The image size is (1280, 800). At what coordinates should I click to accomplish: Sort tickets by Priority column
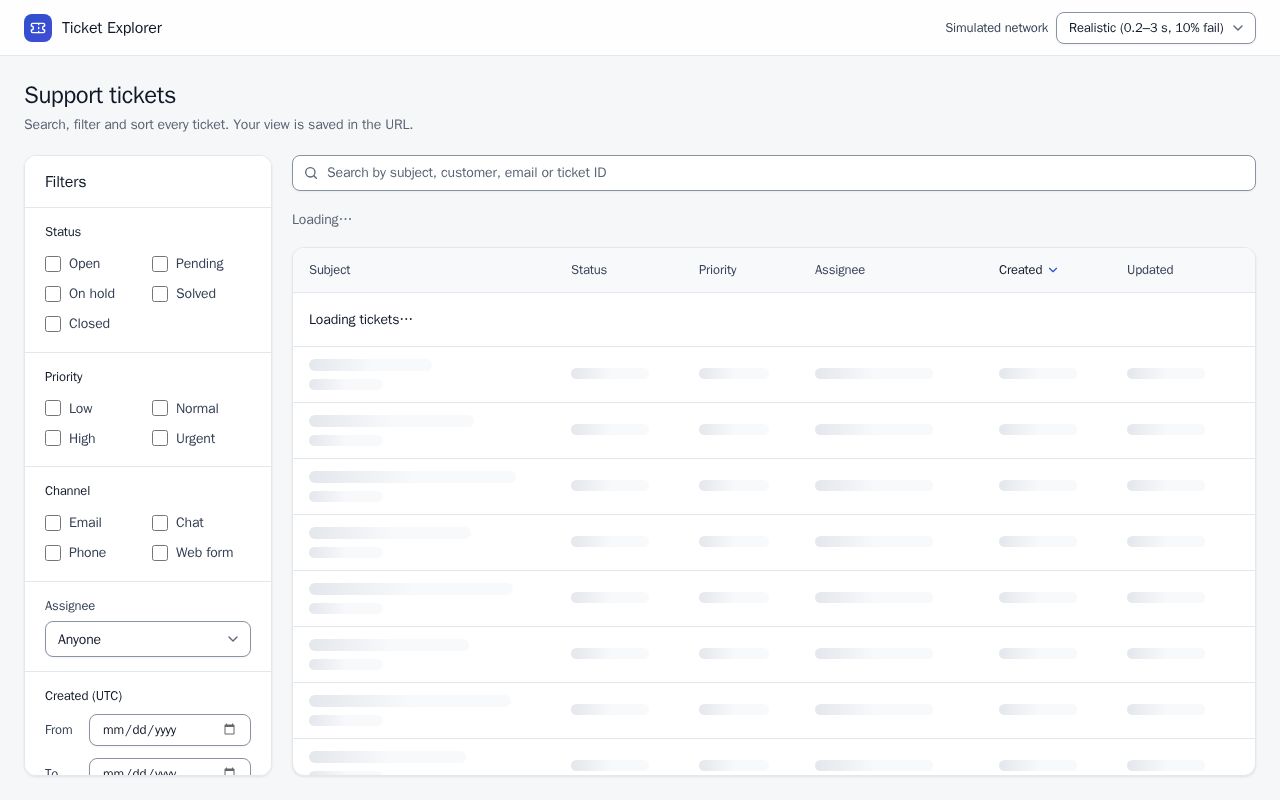tap(717, 270)
